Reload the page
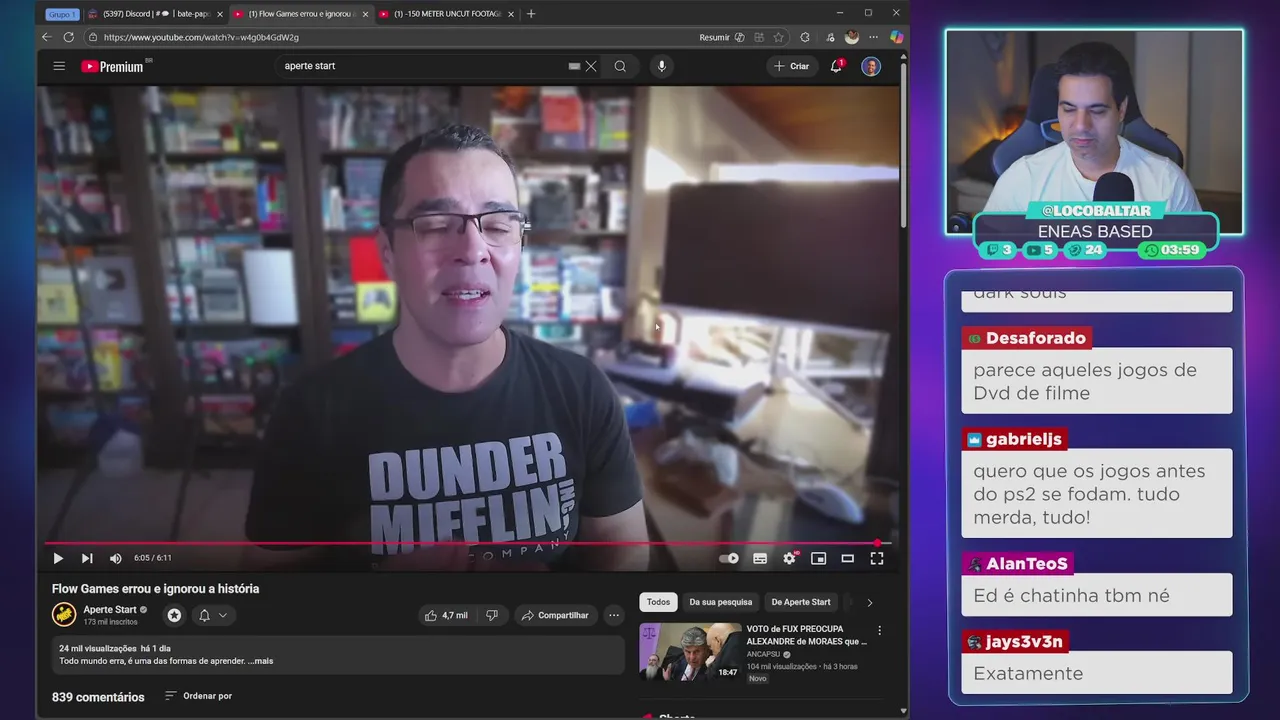This screenshot has width=1280, height=720. (x=68, y=37)
